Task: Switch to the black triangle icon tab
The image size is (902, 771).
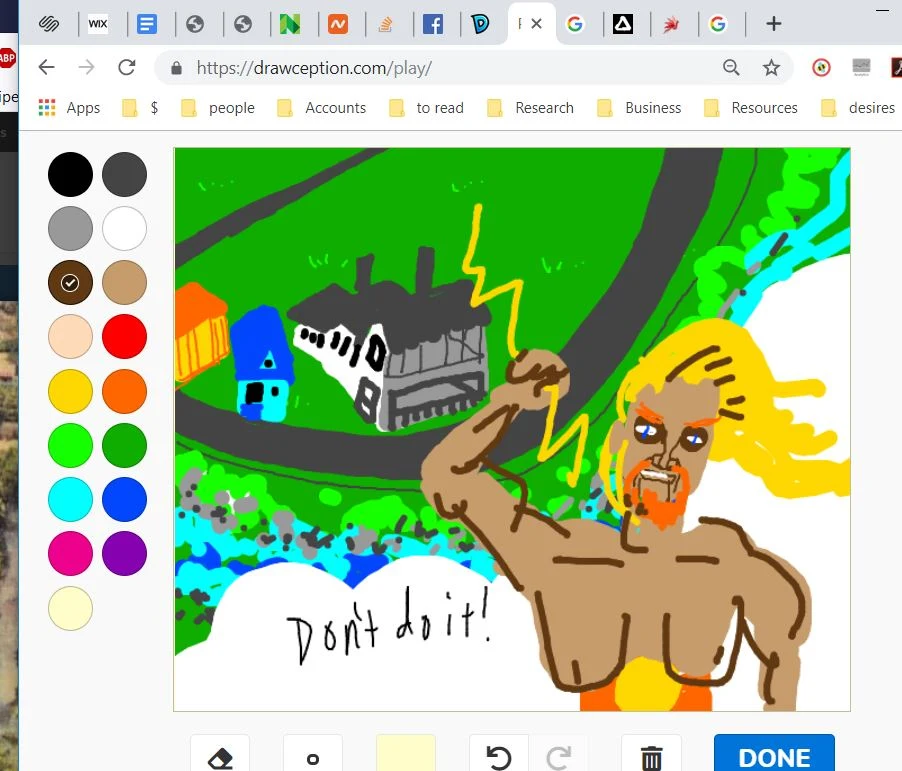Action: tap(622, 24)
